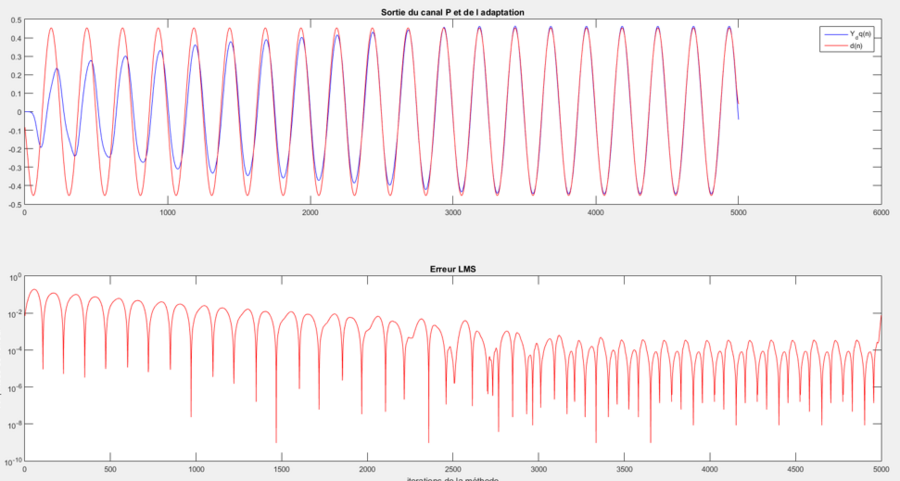Click the 3000 tick label on top plot
This screenshot has width=900, height=481.
453,213
